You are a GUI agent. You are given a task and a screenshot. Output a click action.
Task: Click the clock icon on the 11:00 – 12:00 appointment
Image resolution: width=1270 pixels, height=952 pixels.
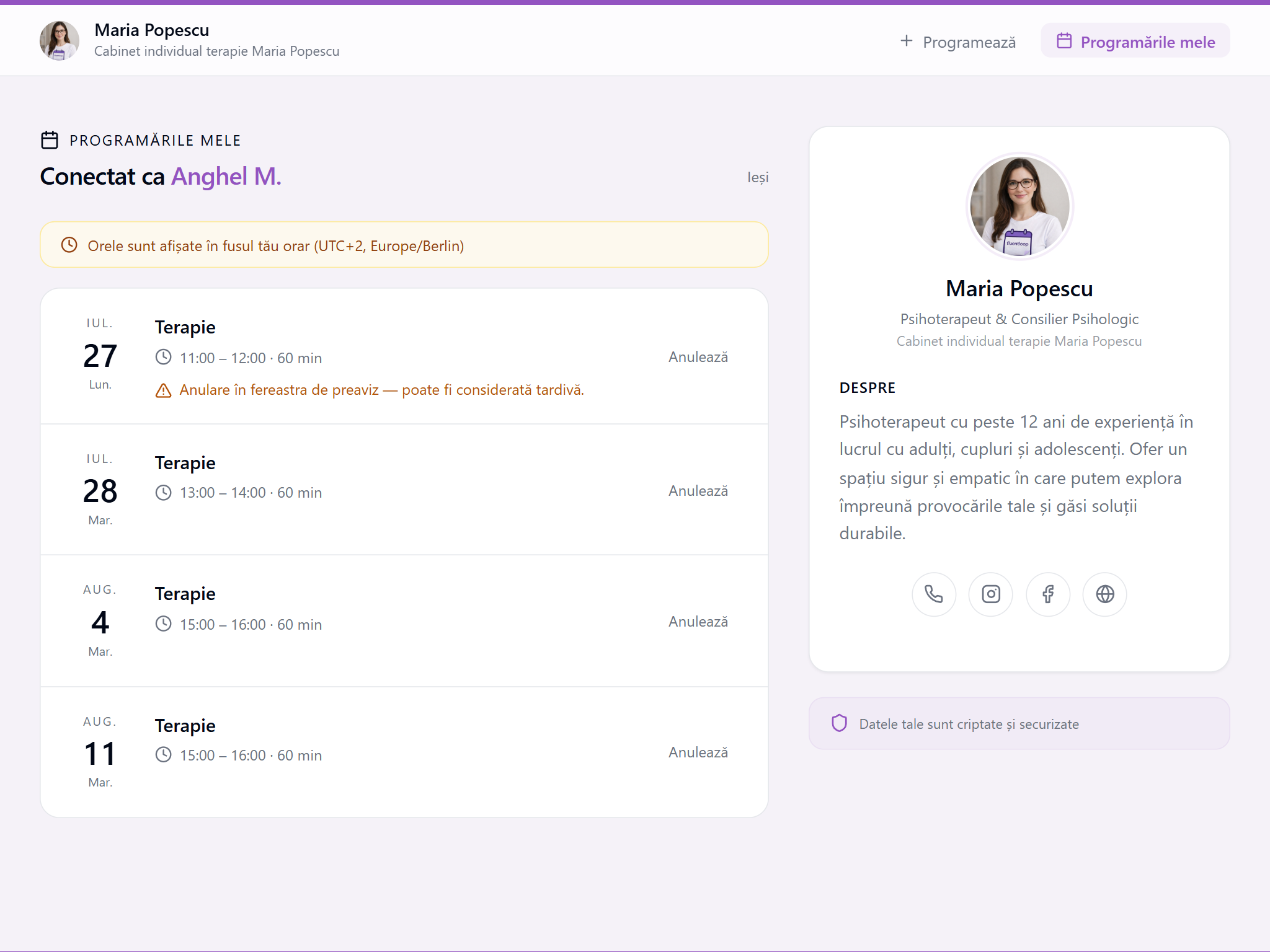(163, 357)
